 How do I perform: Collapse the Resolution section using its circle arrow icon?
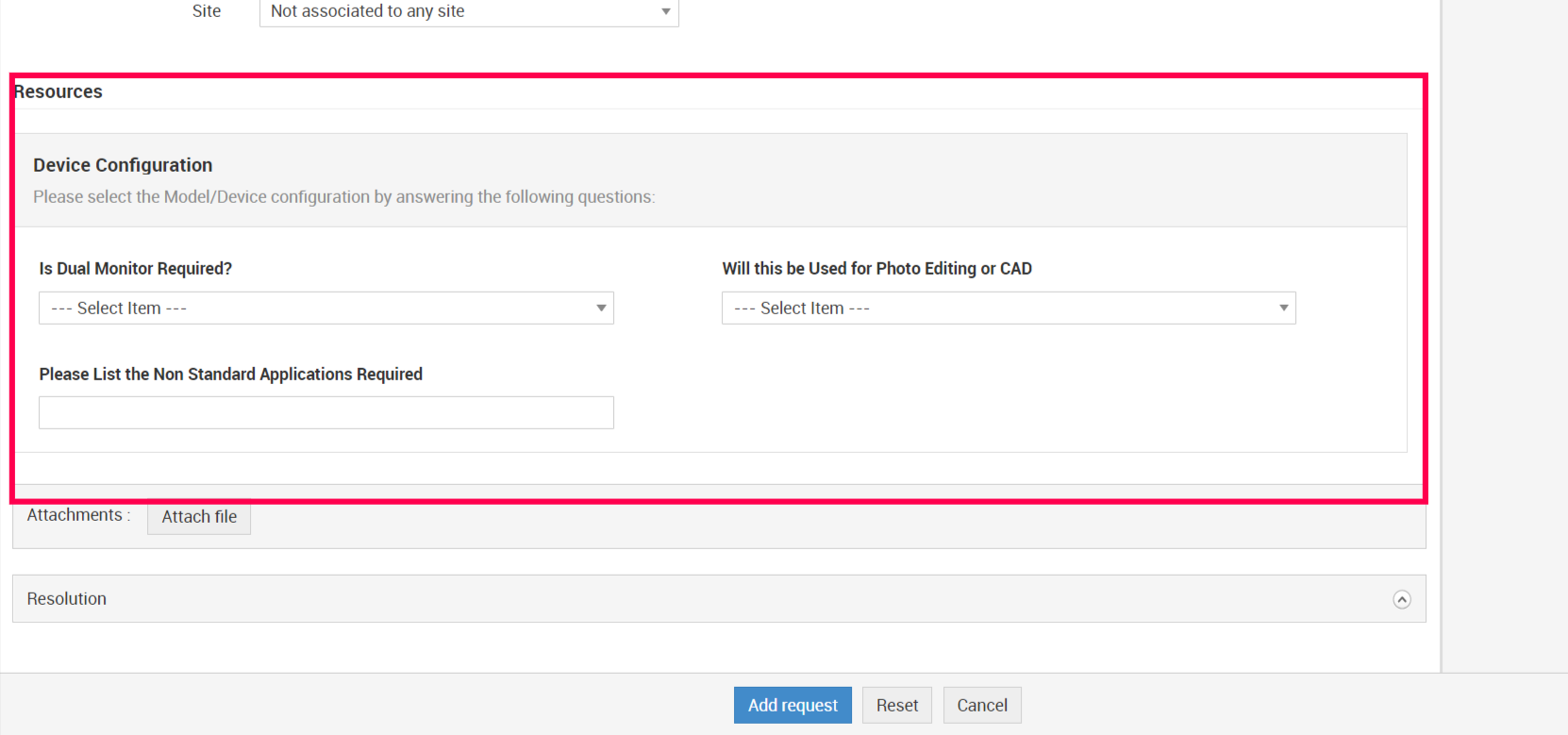coord(1402,599)
